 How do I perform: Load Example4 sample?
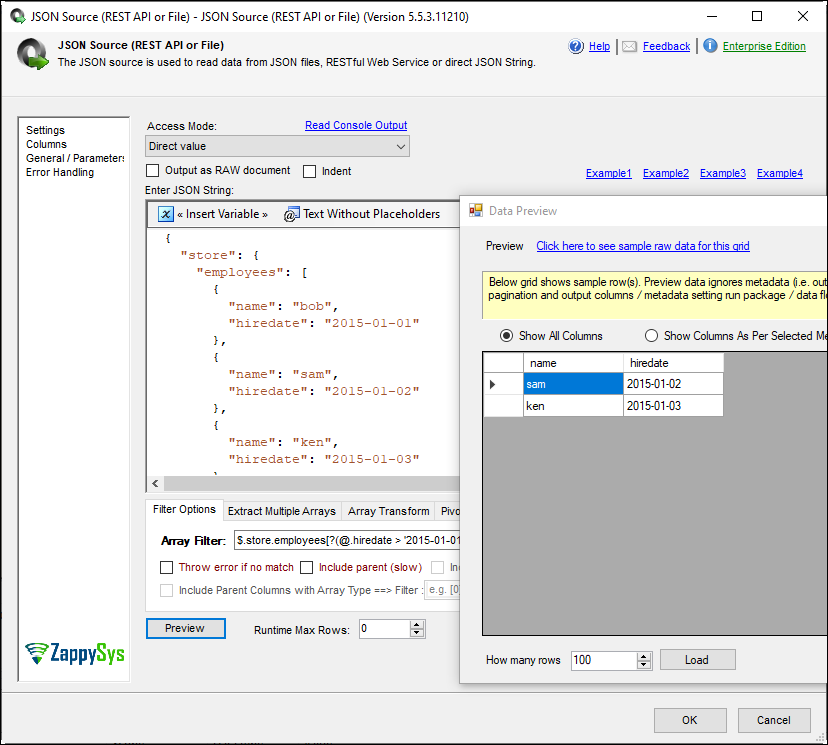pyautogui.click(x=779, y=173)
